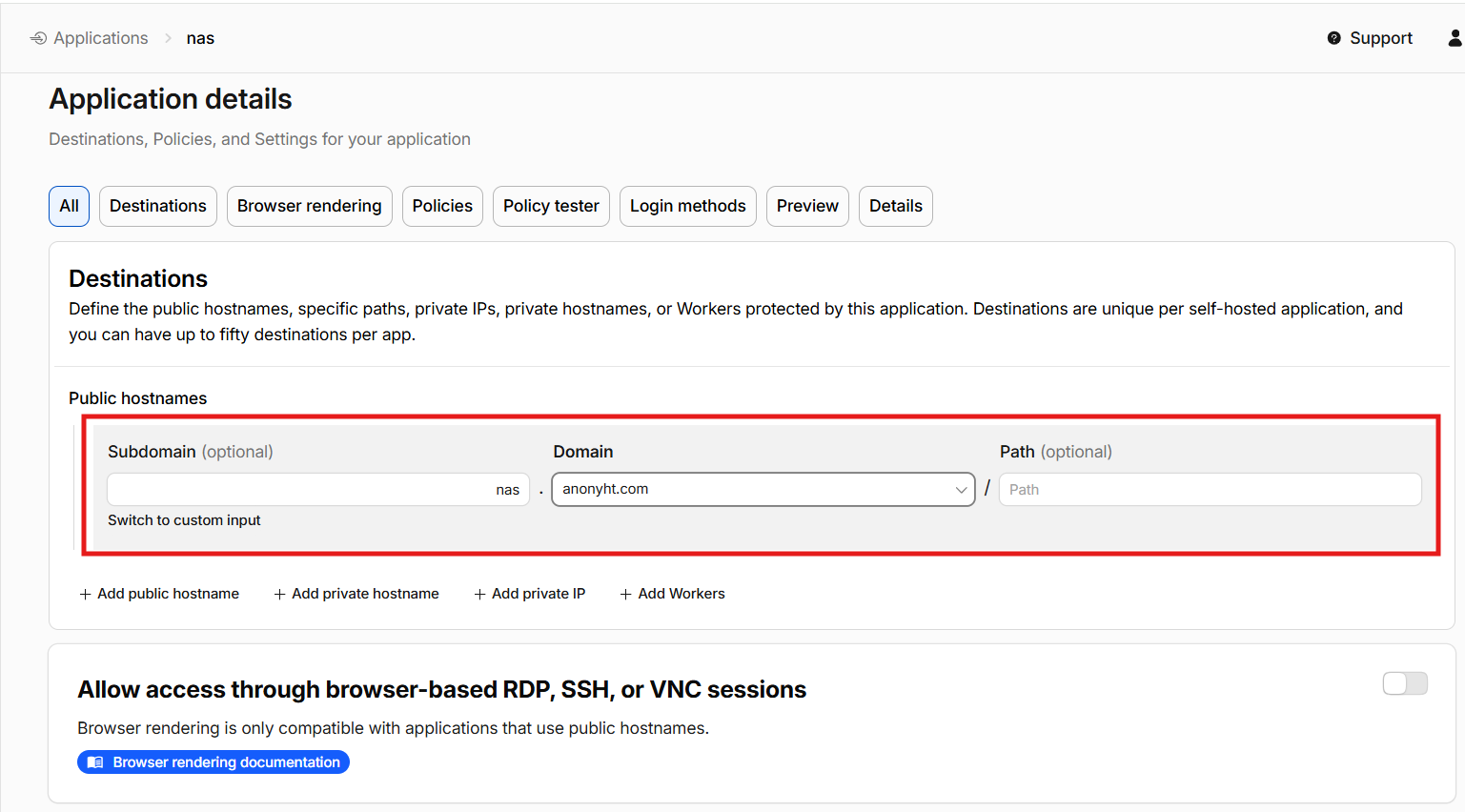Viewport: 1465px width, 812px height.
Task: Click the Support question-mark icon
Action: tap(1333, 38)
